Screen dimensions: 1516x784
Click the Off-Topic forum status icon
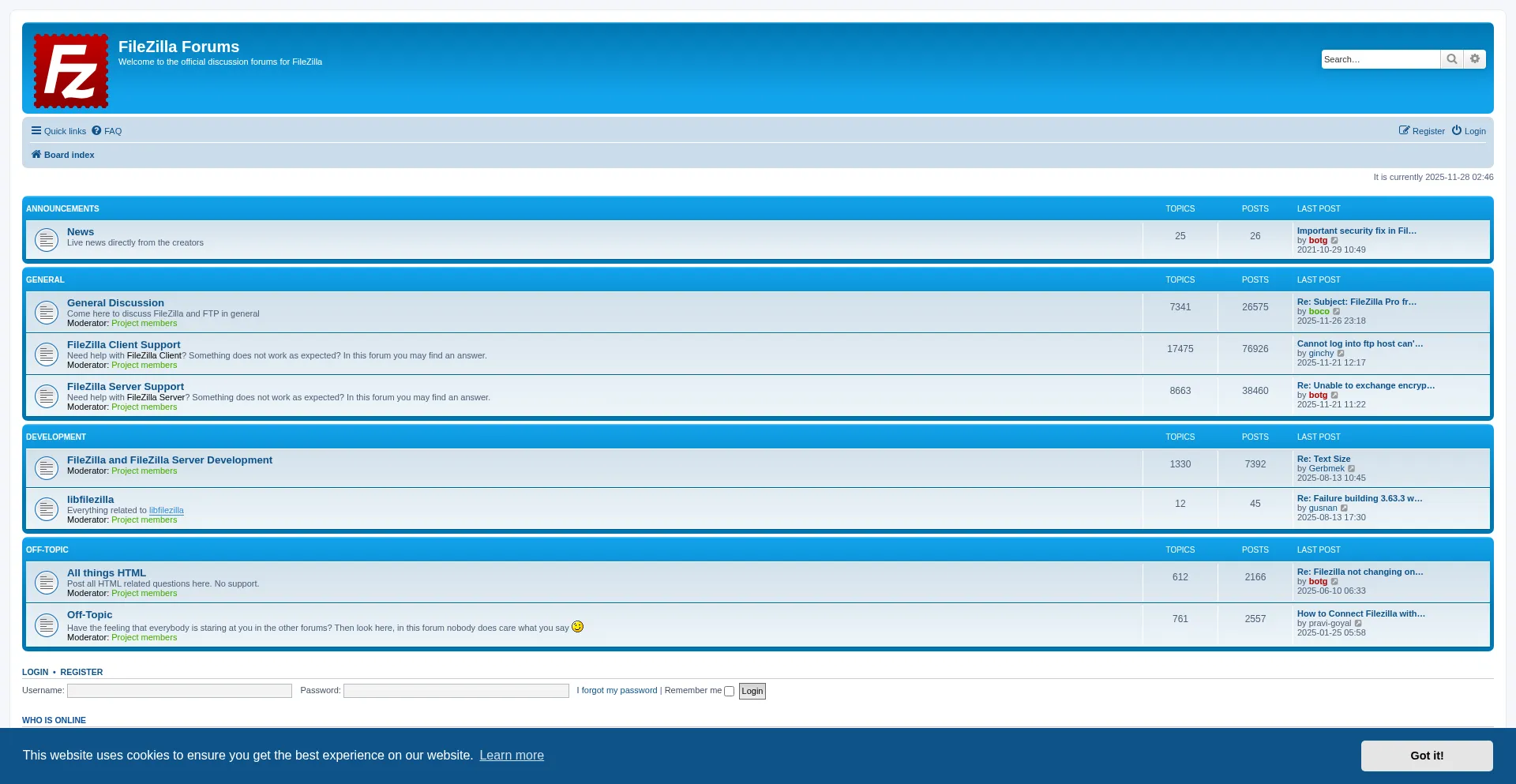(47, 625)
